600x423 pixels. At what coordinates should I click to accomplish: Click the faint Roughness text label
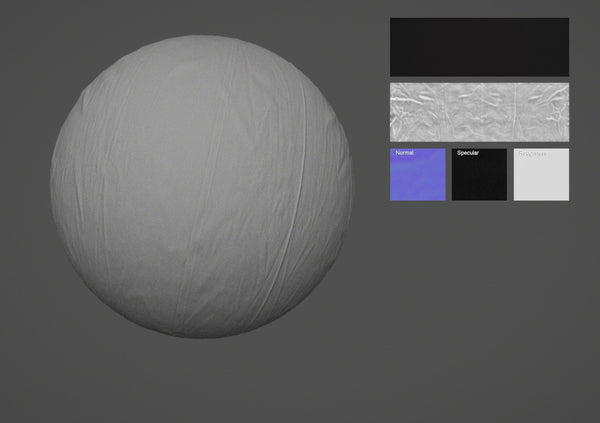(532, 154)
